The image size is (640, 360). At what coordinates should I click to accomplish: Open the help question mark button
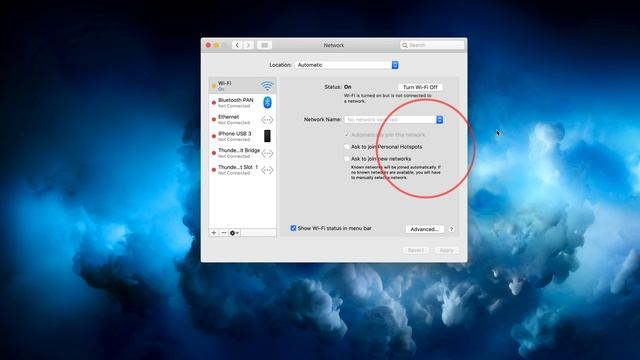pyautogui.click(x=451, y=229)
